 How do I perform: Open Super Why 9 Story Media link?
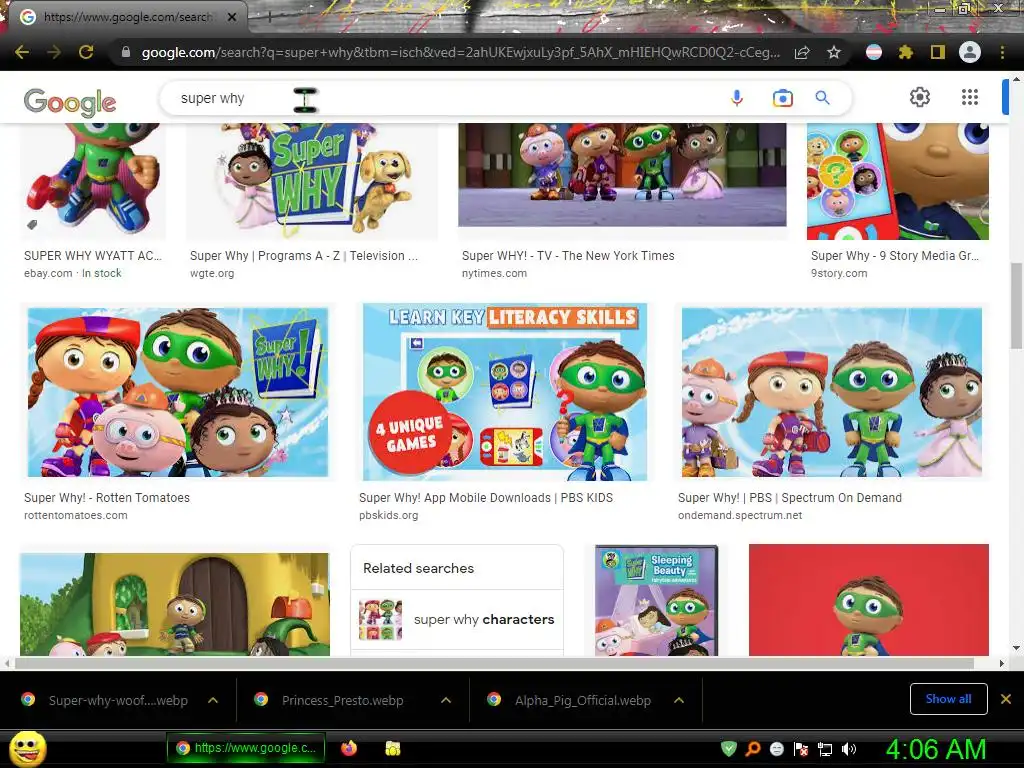coord(895,256)
